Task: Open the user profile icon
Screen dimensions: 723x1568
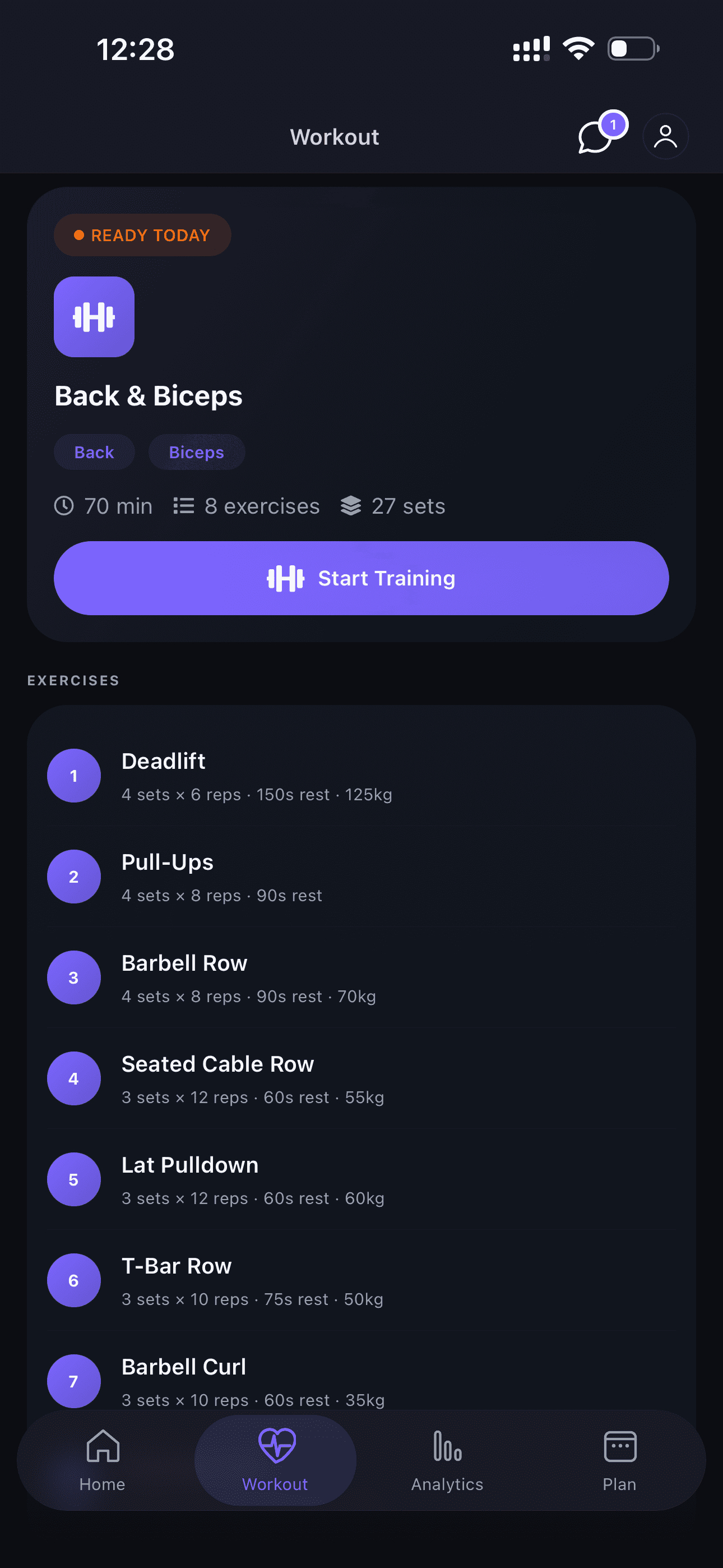Action: [x=665, y=136]
